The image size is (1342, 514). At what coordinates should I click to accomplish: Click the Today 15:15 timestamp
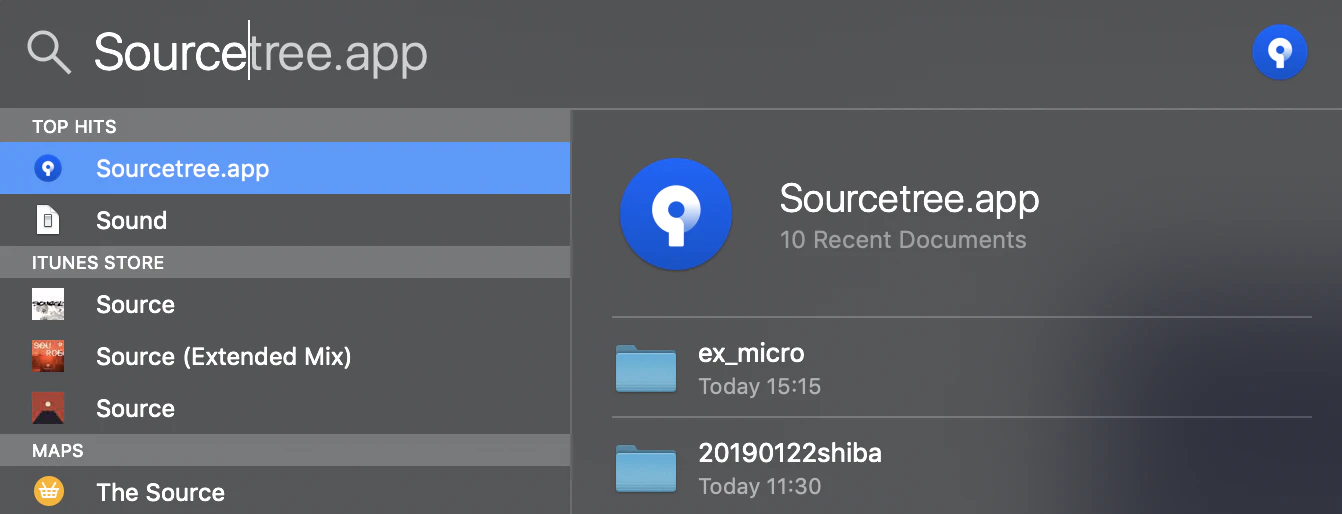point(759,386)
